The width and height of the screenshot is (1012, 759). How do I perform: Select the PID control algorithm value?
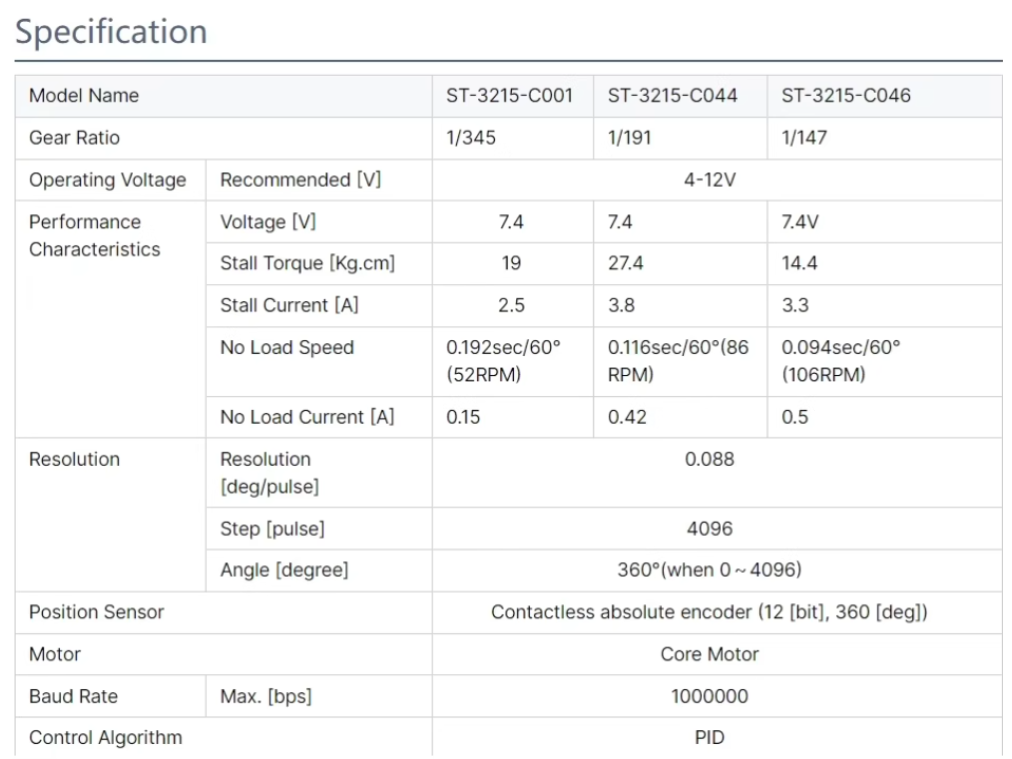[709, 738]
